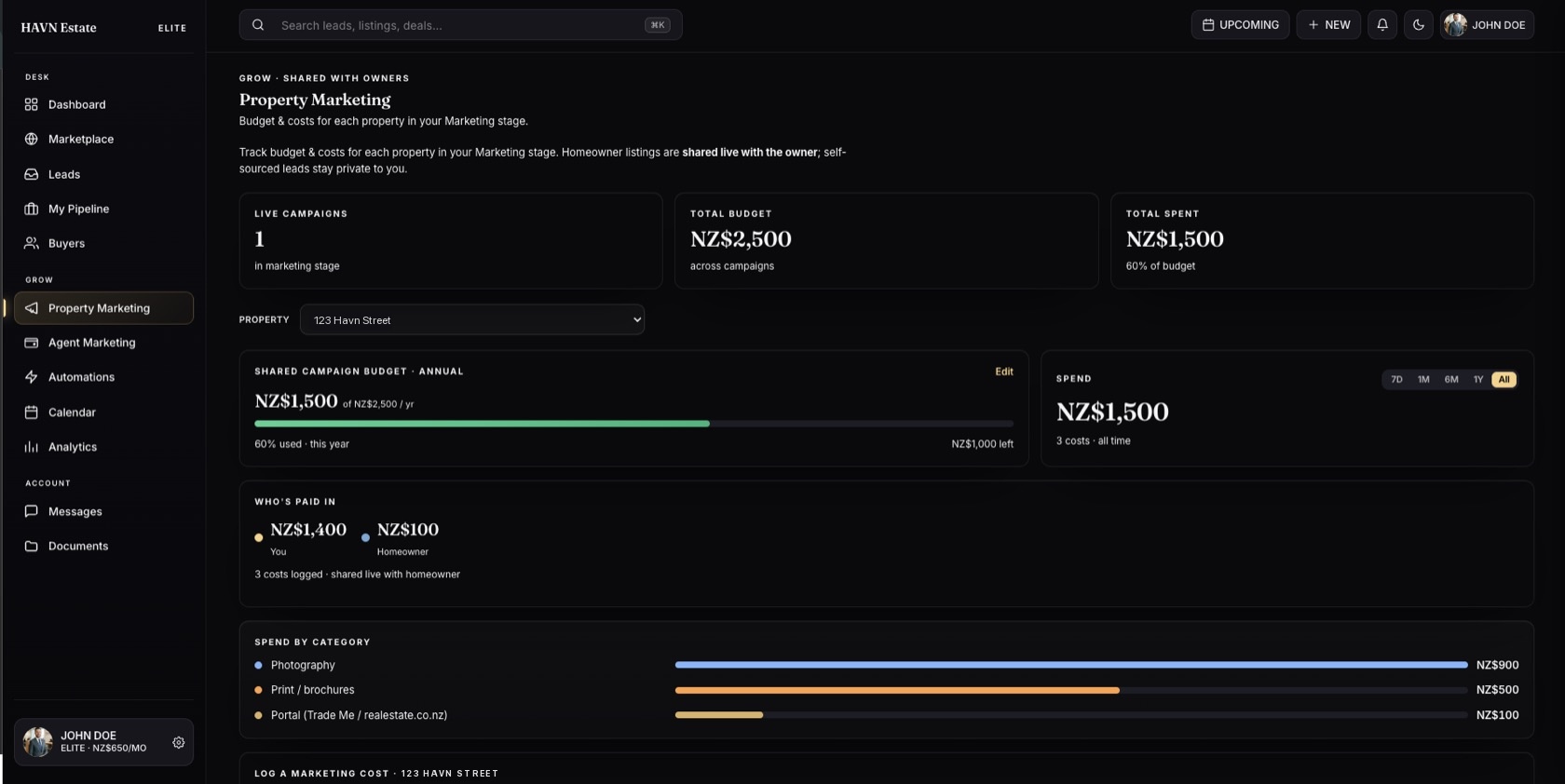1565x784 pixels.
Task: Select the All spend range
Action: pos(1504,380)
